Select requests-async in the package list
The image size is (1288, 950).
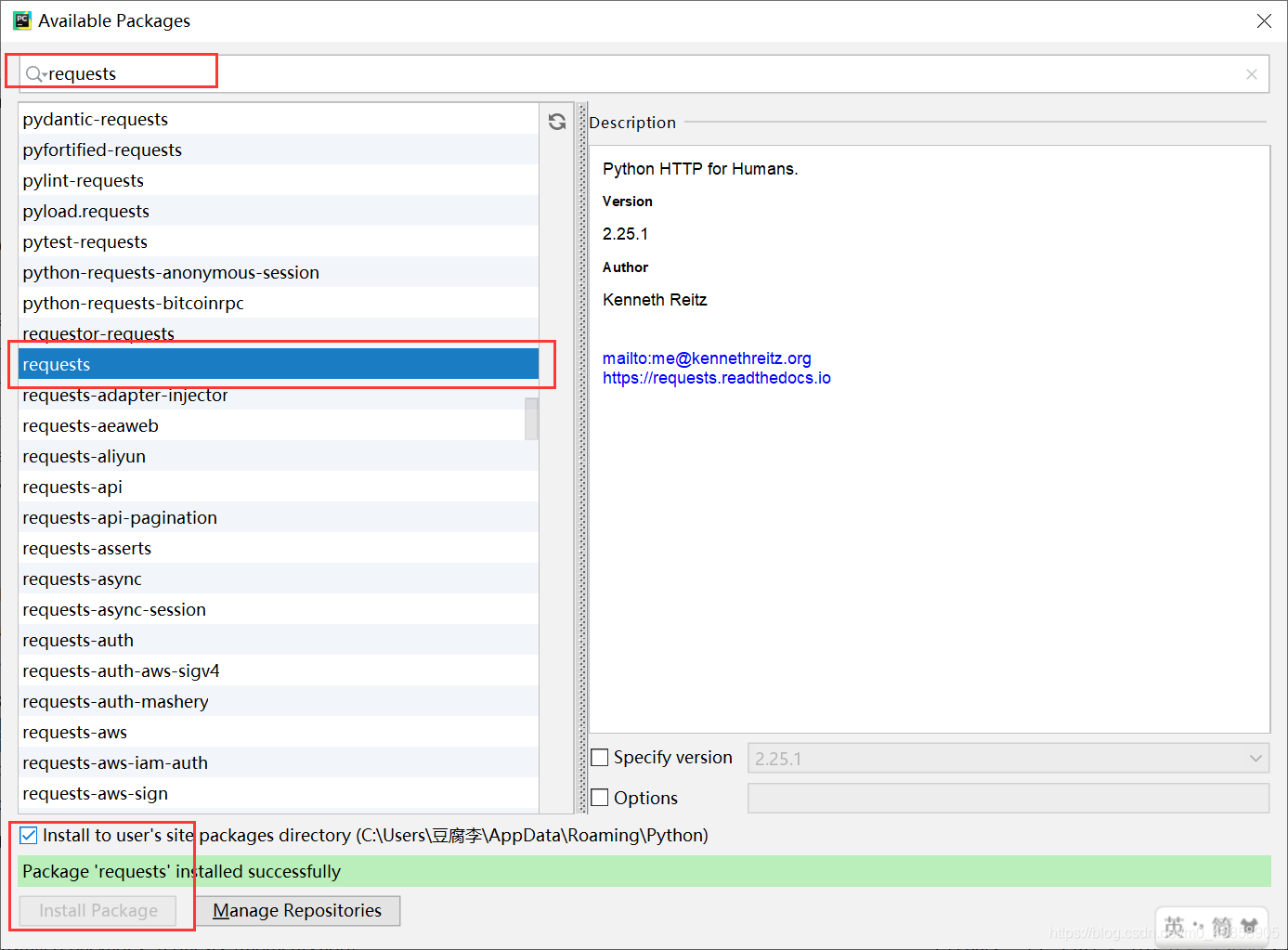click(x=83, y=579)
